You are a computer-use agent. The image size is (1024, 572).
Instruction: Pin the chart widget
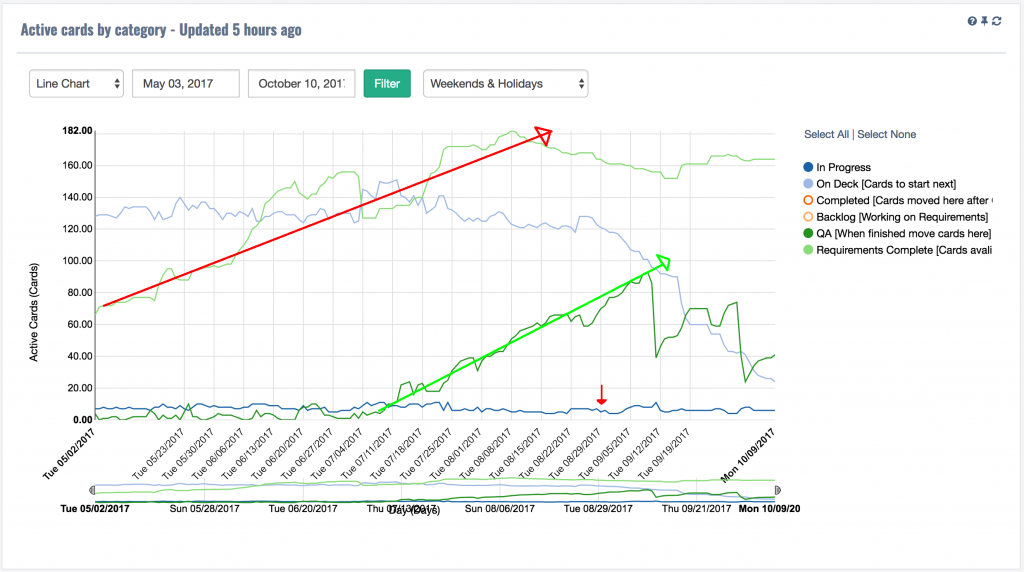coord(984,22)
